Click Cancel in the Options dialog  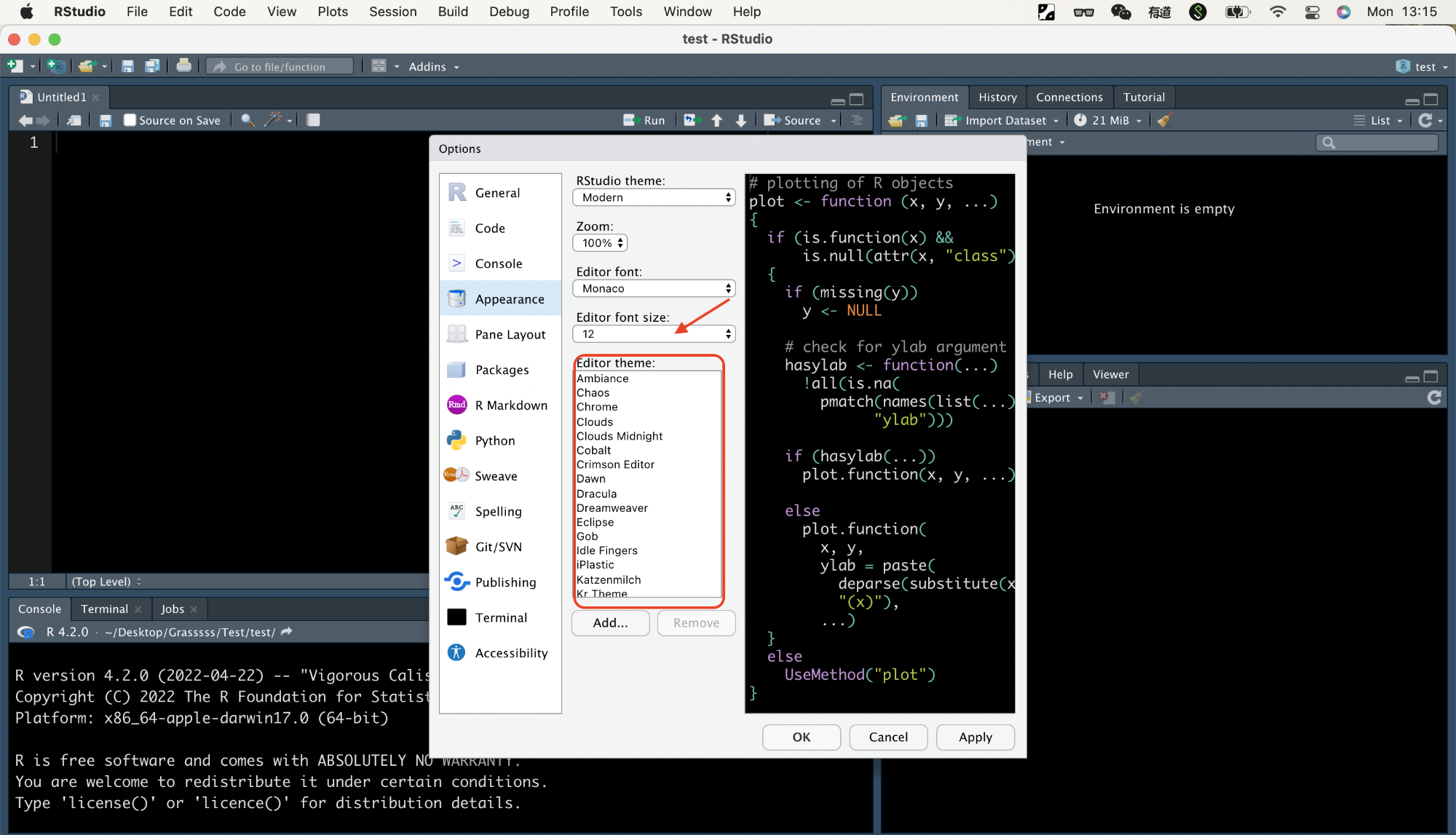coord(888,737)
